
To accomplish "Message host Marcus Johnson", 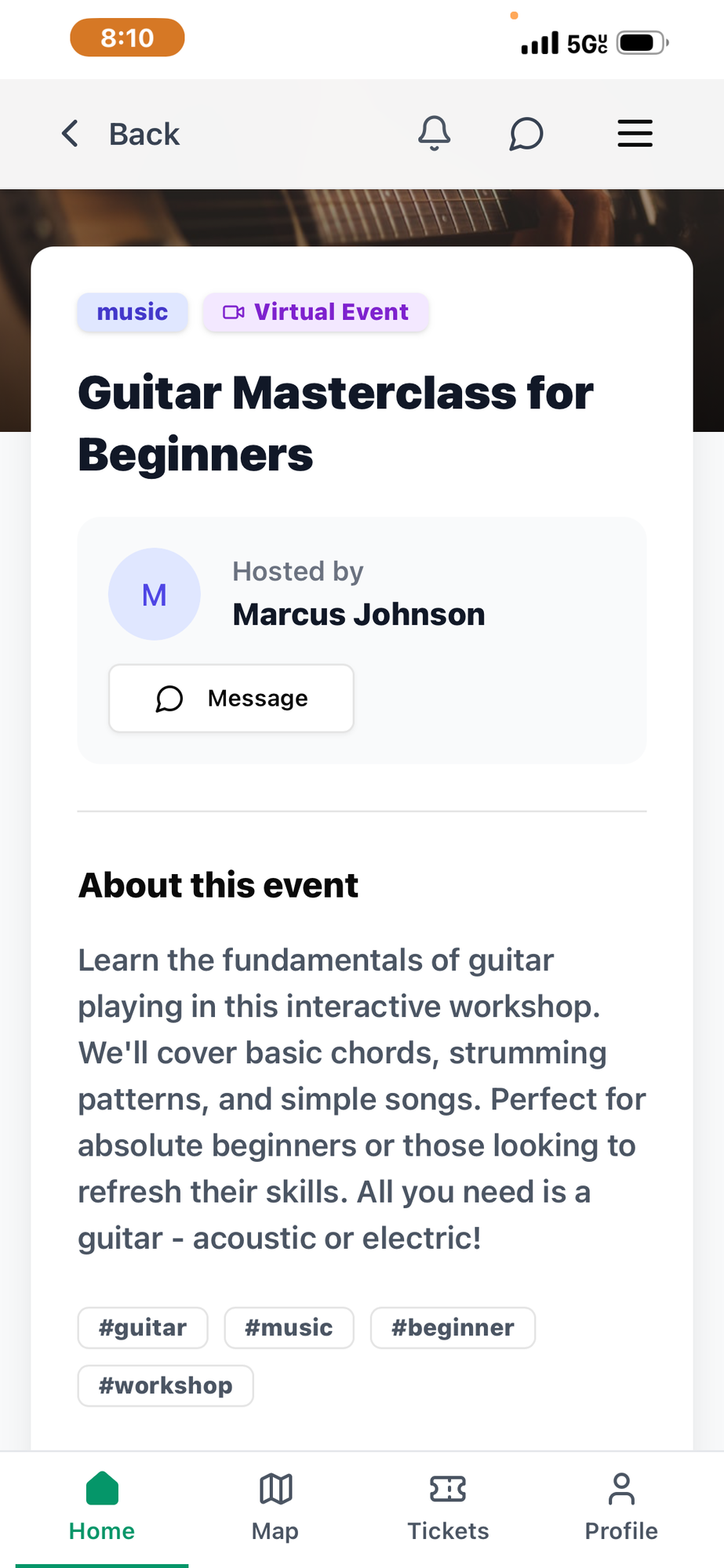I will click(231, 698).
